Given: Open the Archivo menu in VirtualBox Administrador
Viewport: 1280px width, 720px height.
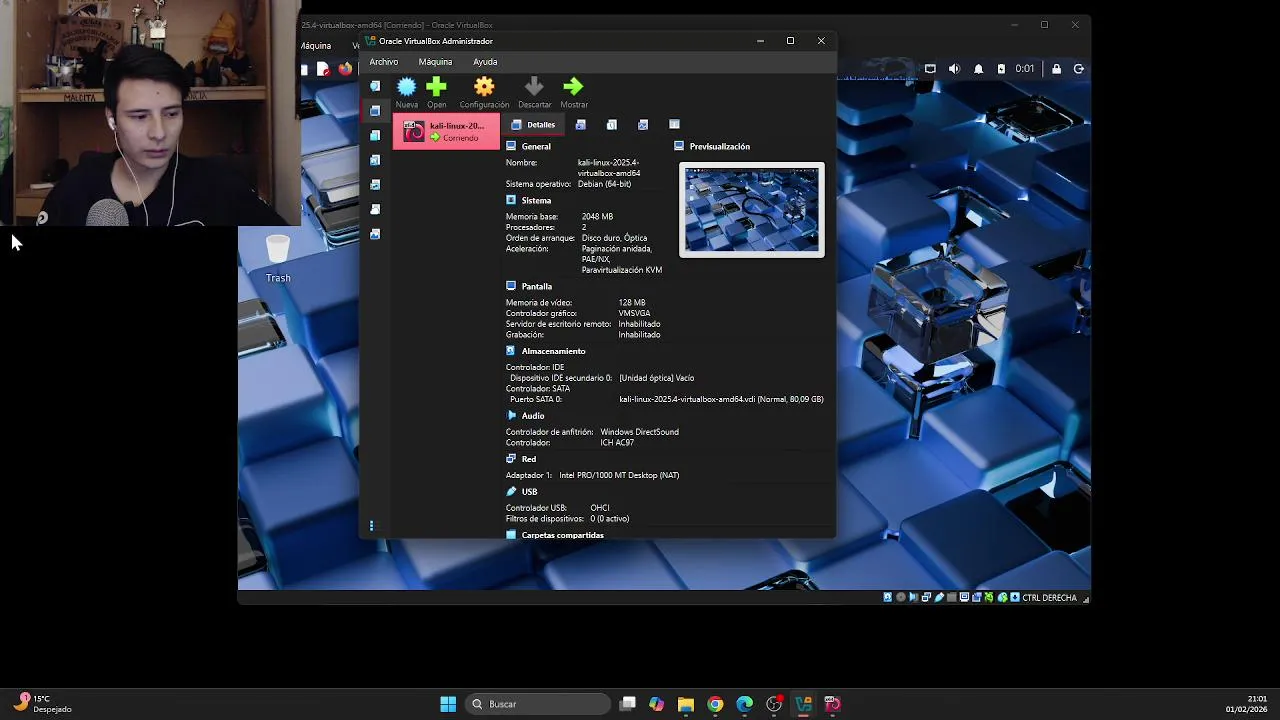Looking at the screenshot, I should (383, 62).
